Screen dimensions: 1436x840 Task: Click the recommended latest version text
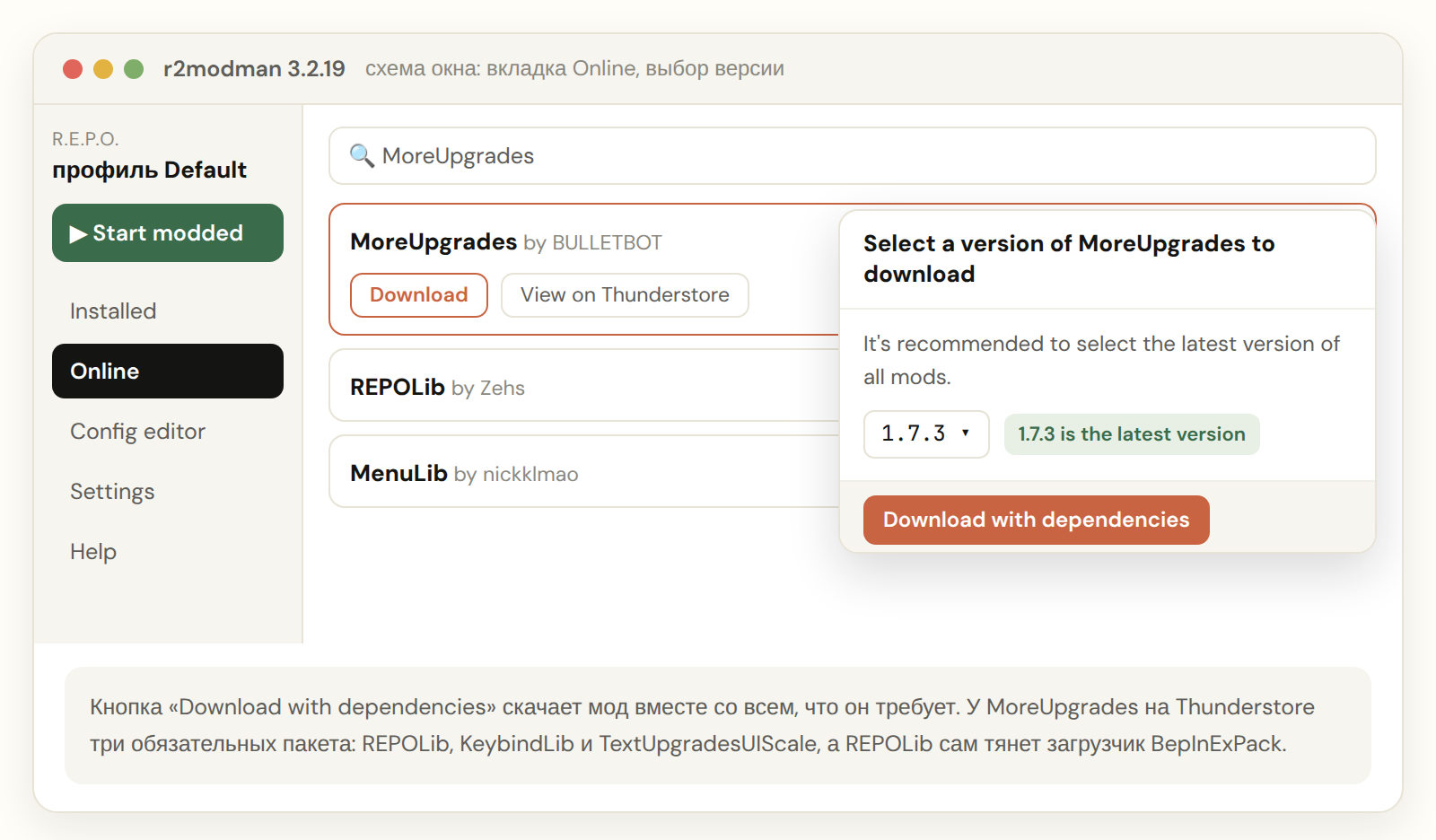1101,360
